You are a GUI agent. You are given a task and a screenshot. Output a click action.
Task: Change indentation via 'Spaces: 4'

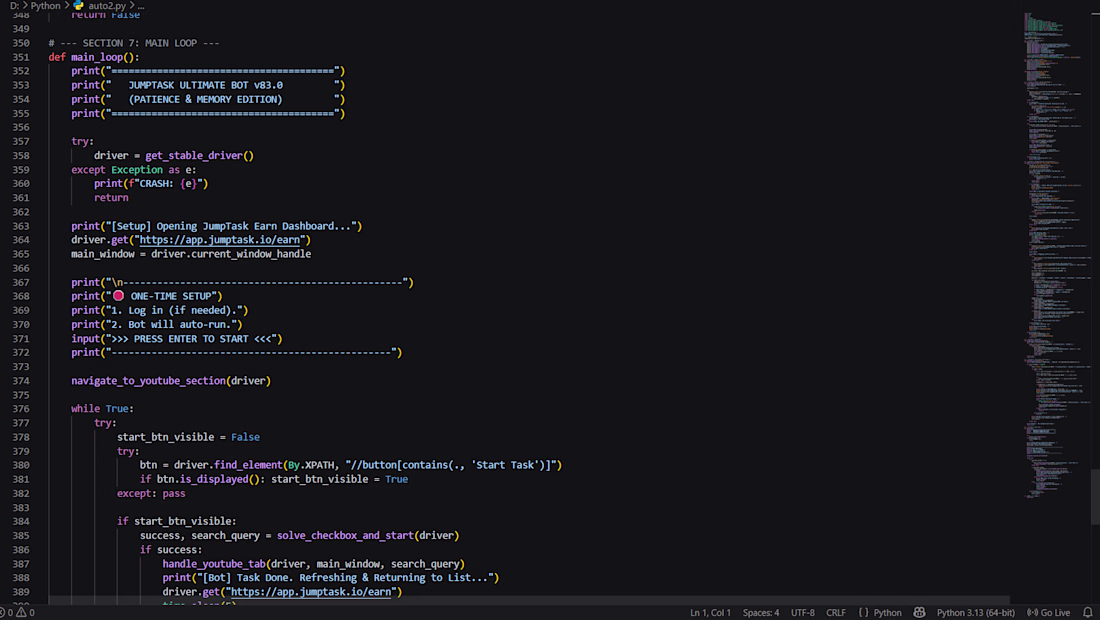(760, 612)
